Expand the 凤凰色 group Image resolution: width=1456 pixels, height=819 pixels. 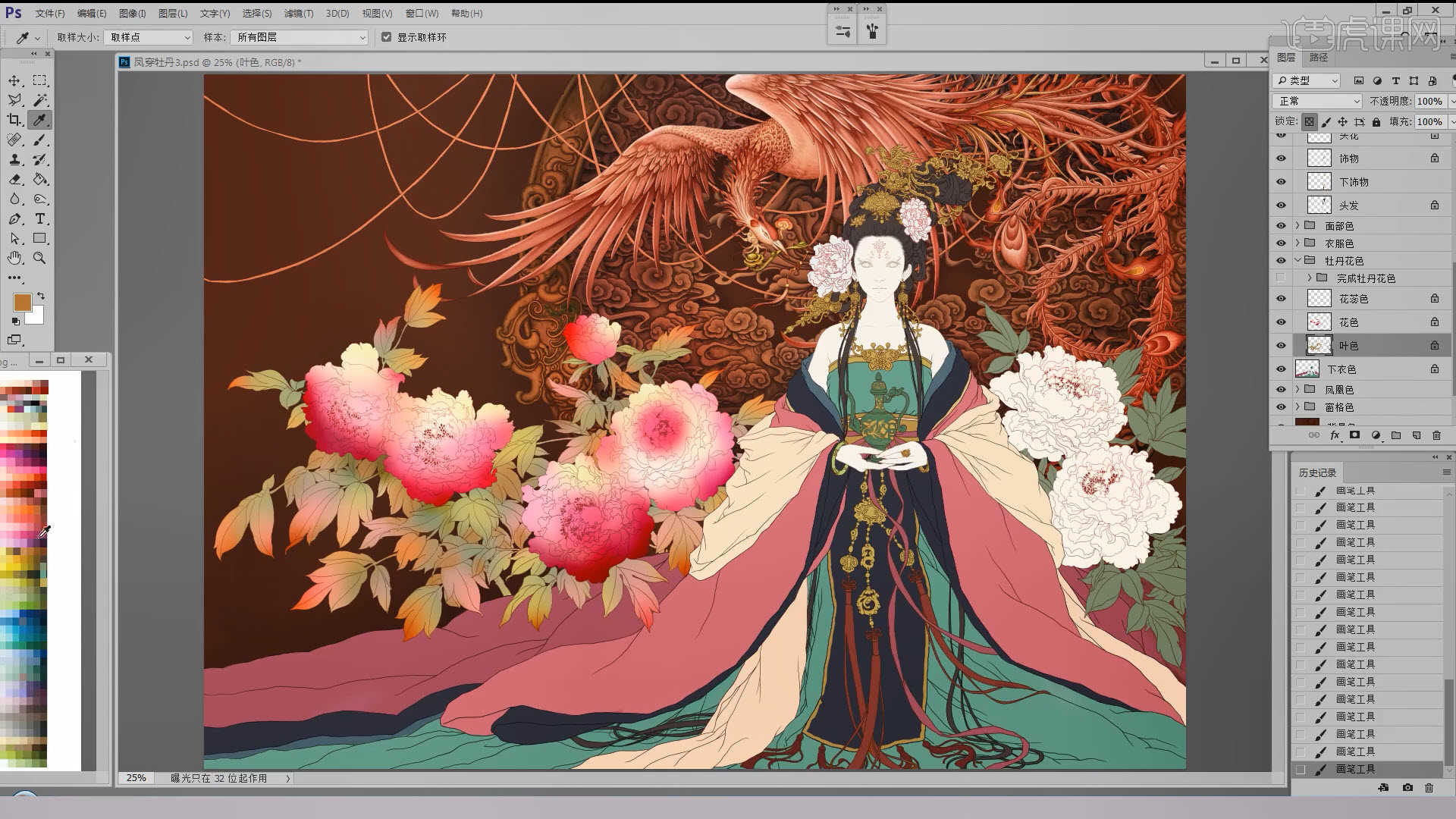[x=1298, y=390]
